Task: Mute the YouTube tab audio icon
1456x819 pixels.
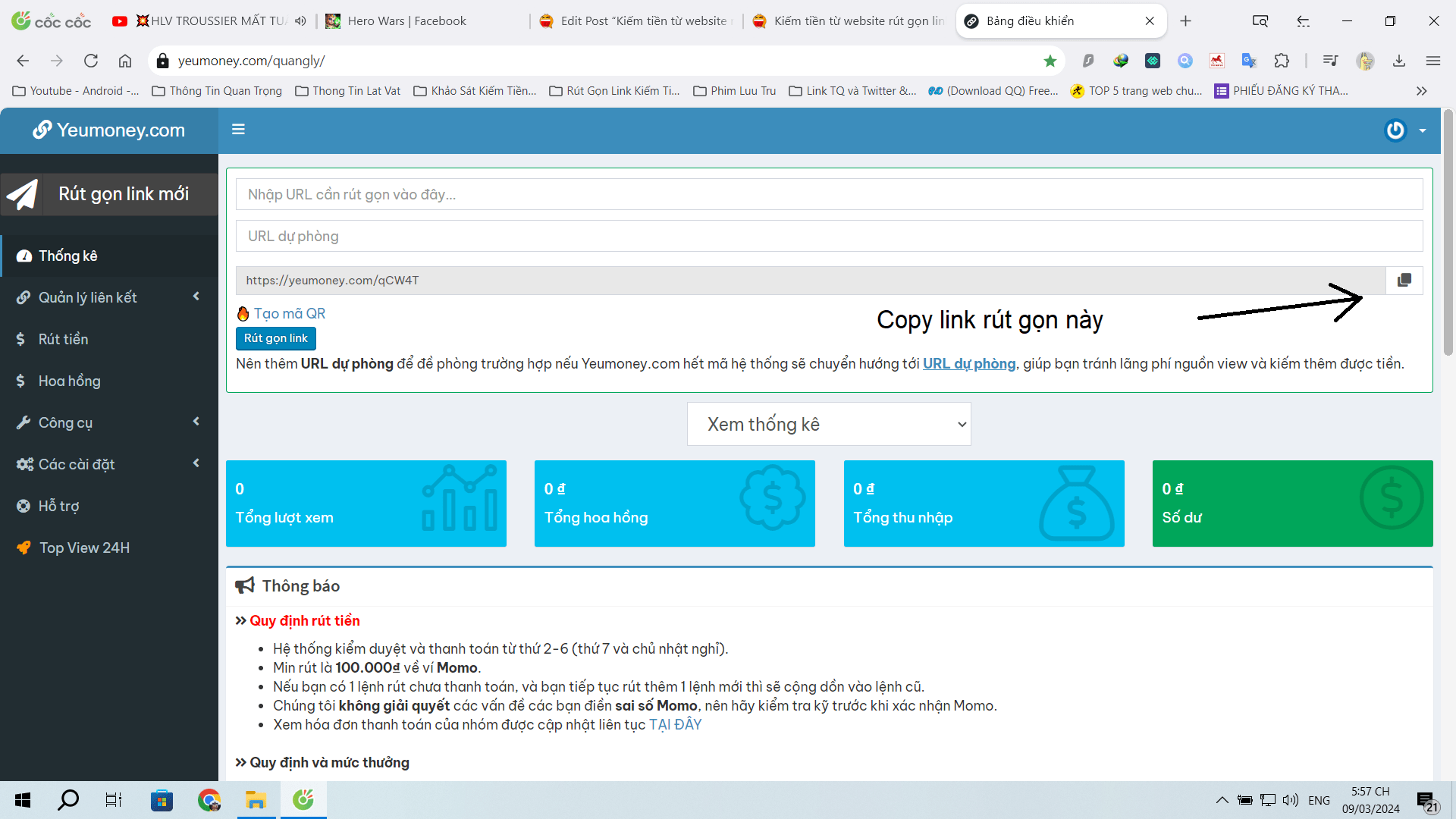Action: [x=300, y=21]
